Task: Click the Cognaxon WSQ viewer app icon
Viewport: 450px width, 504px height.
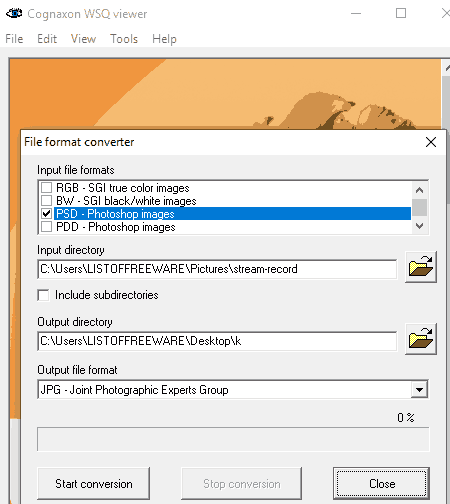Action: [14, 13]
